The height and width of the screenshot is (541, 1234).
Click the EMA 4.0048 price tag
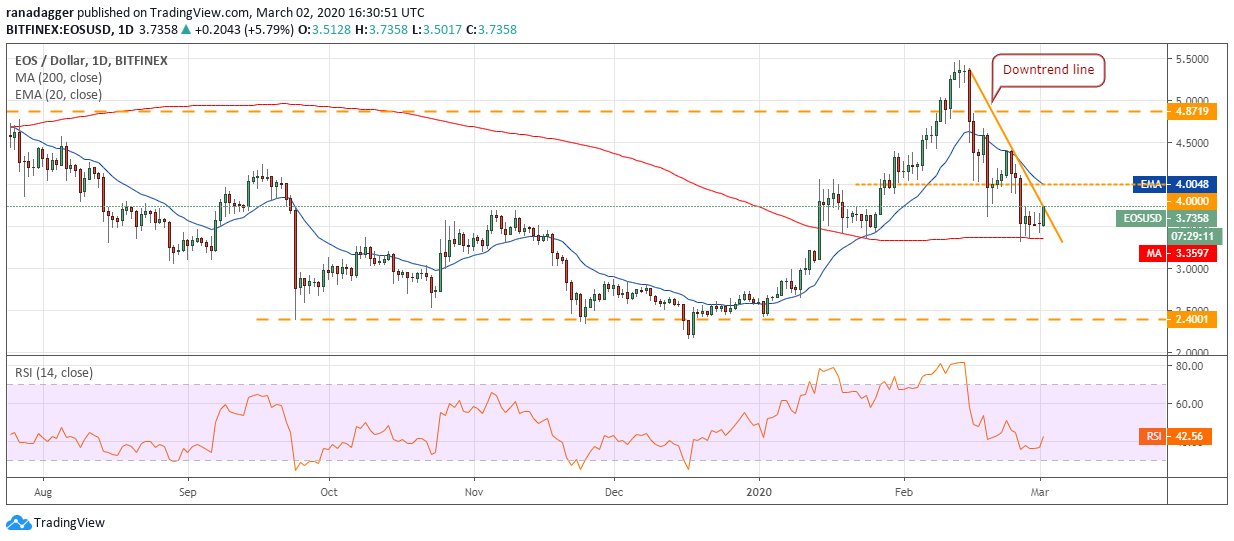1175,184
